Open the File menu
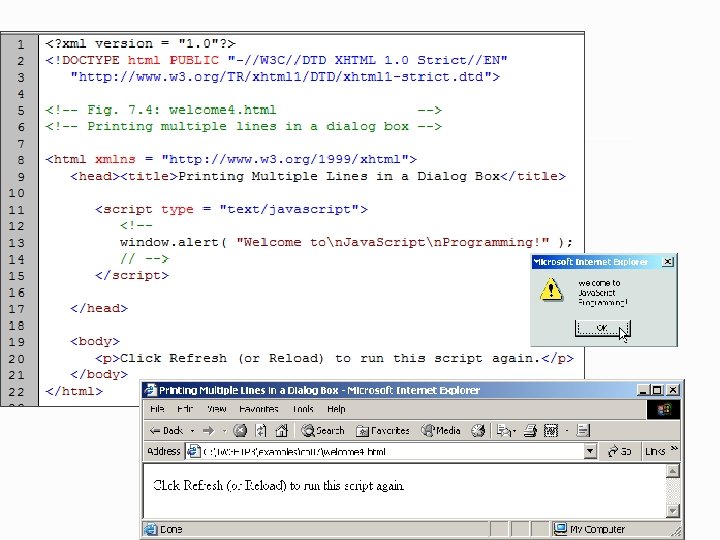Screen dimensions: 720x540 click(157, 409)
